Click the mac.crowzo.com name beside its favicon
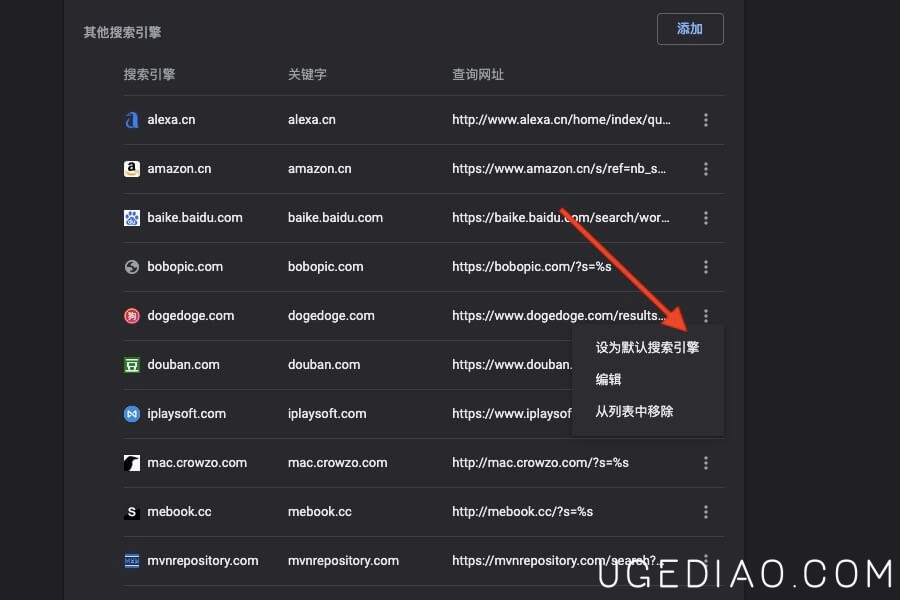 click(x=197, y=463)
